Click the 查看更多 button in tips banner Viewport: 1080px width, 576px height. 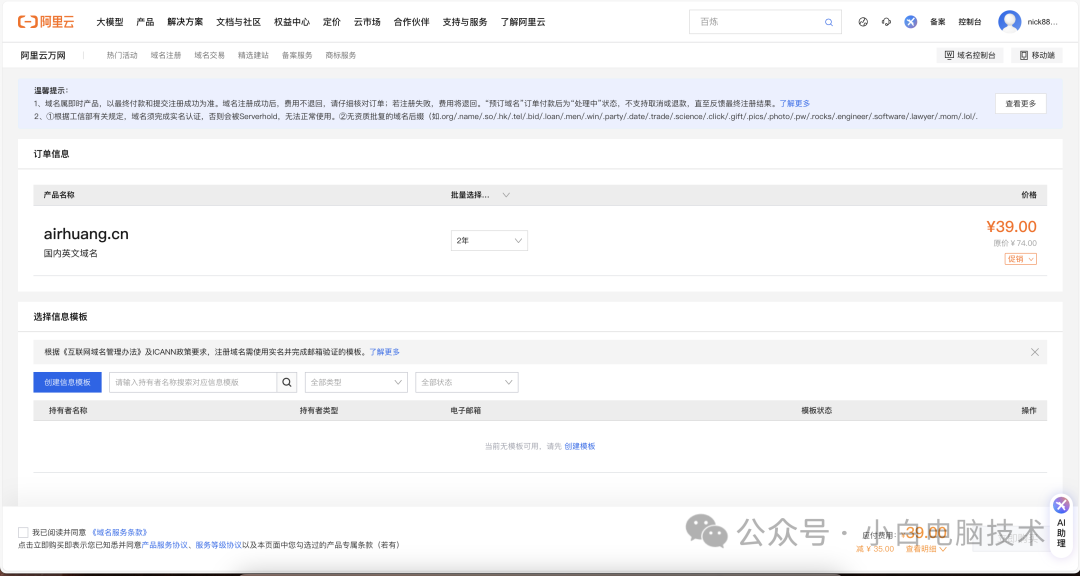1021,103
